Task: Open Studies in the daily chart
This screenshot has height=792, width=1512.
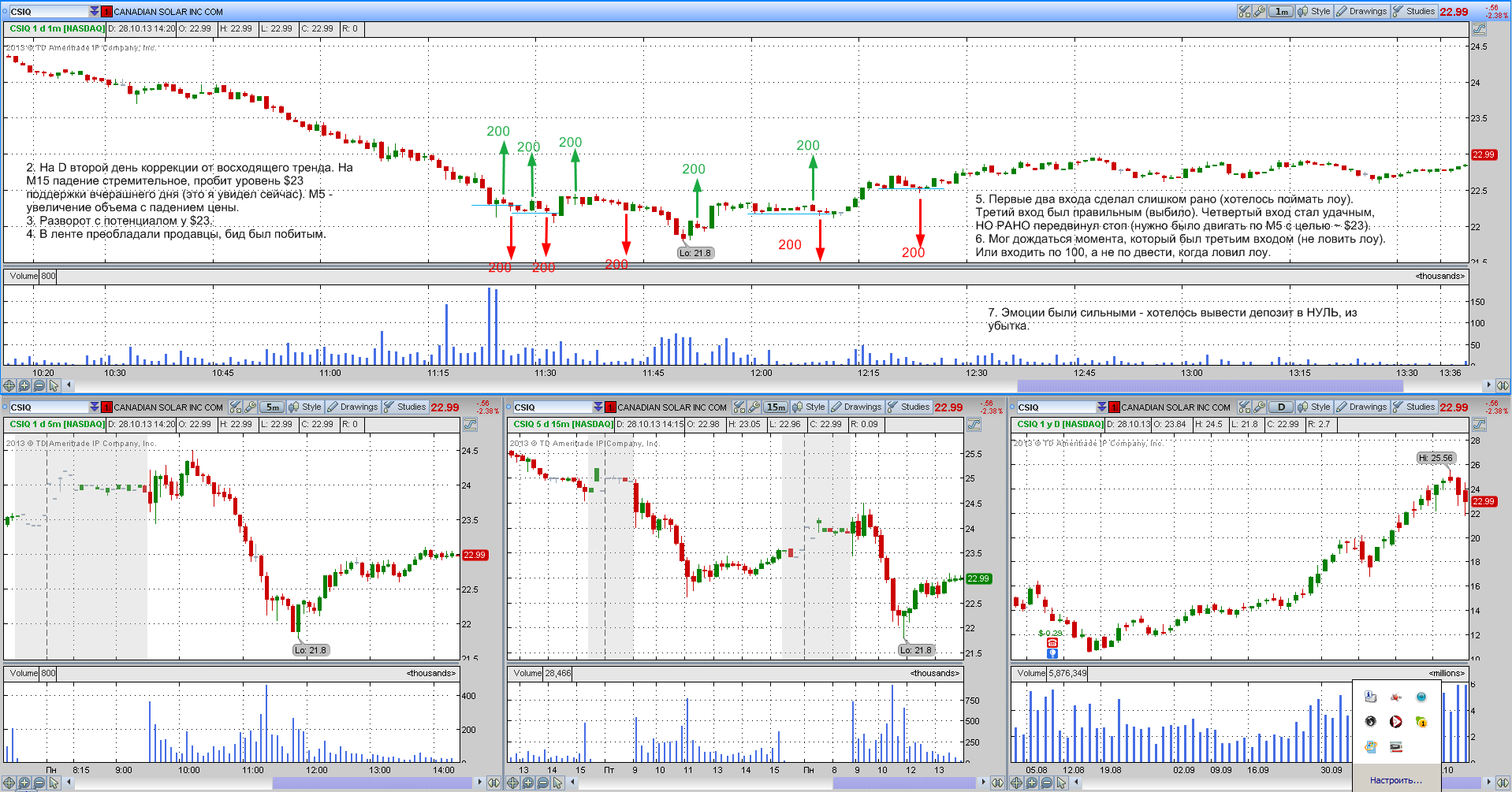Action: click(1414, 407)
